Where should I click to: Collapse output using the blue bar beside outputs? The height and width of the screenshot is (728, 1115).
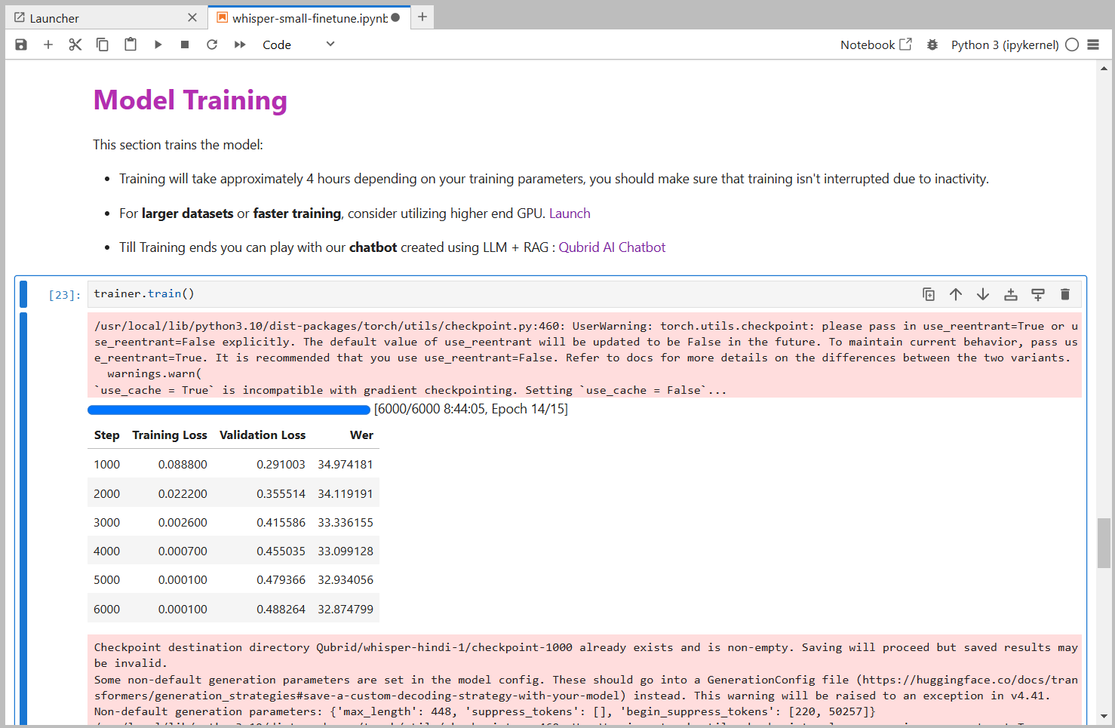(x=23, y=518)
